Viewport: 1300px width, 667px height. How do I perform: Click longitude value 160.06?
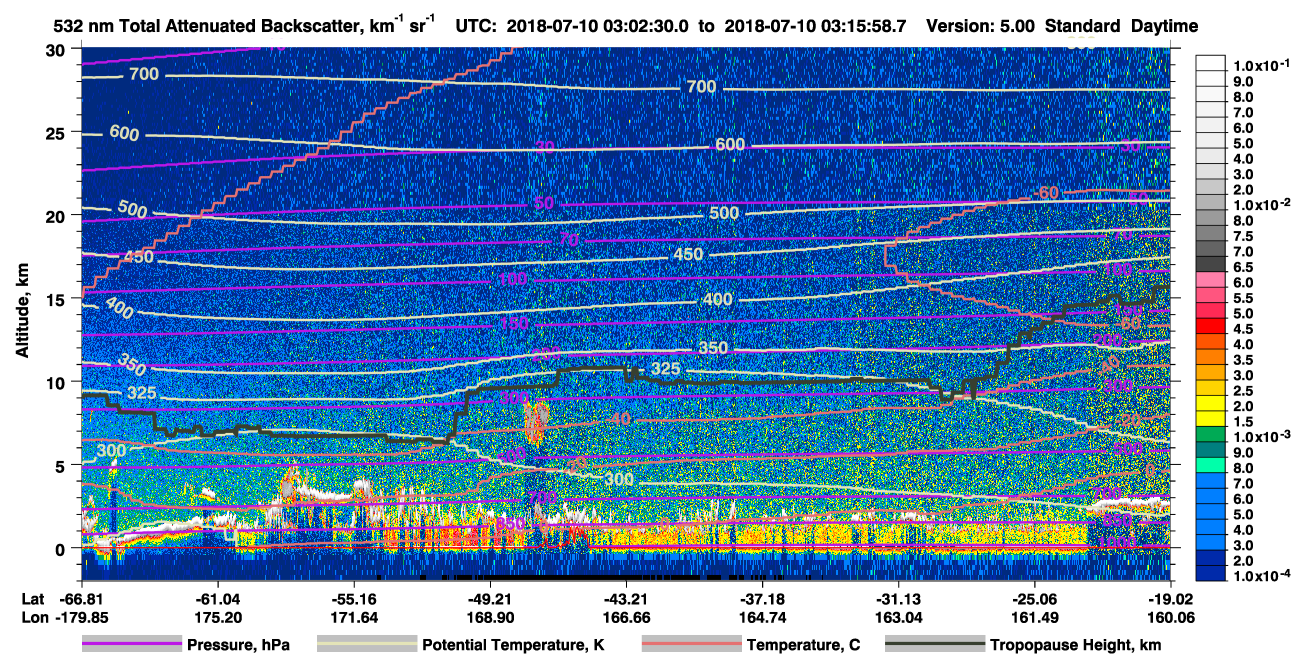point(1171,617)
